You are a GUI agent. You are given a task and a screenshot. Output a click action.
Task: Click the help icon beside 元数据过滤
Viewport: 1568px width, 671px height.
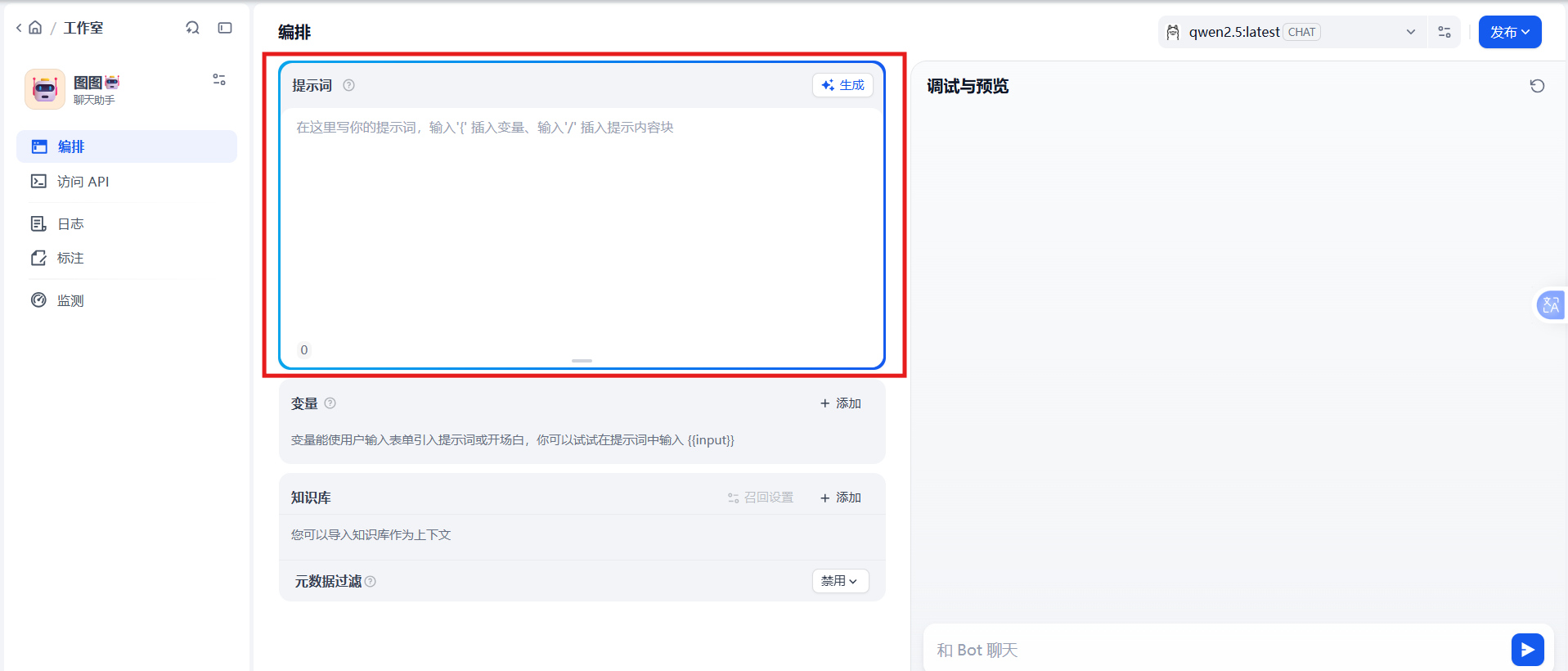pyautogui.click(x=371, y=582)
